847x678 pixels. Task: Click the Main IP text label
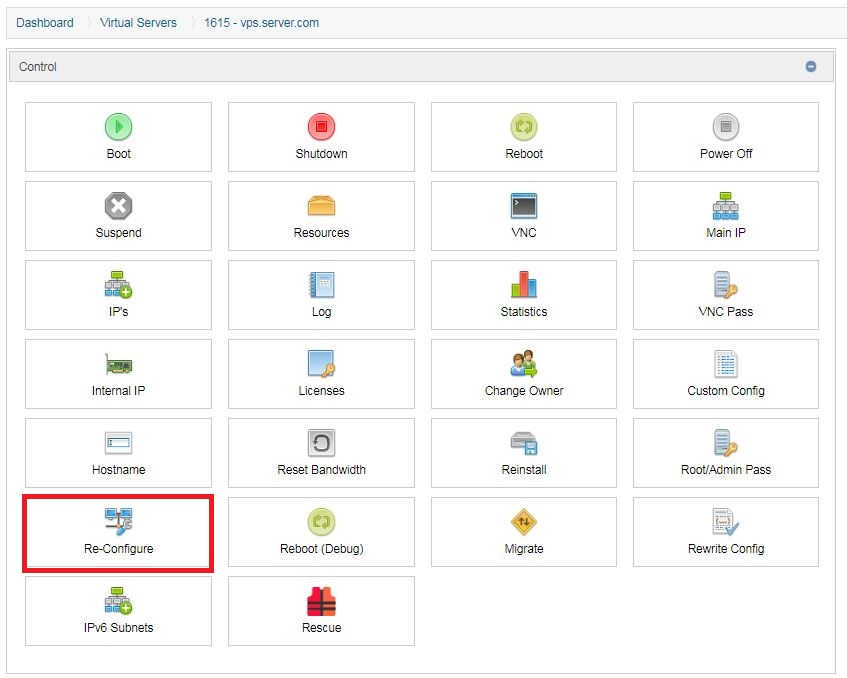click(726, 232)
